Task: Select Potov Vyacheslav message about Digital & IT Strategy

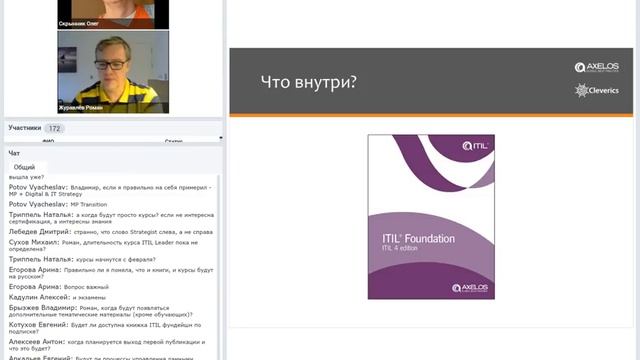Action: pyautogui.click(x=111, y=191)
